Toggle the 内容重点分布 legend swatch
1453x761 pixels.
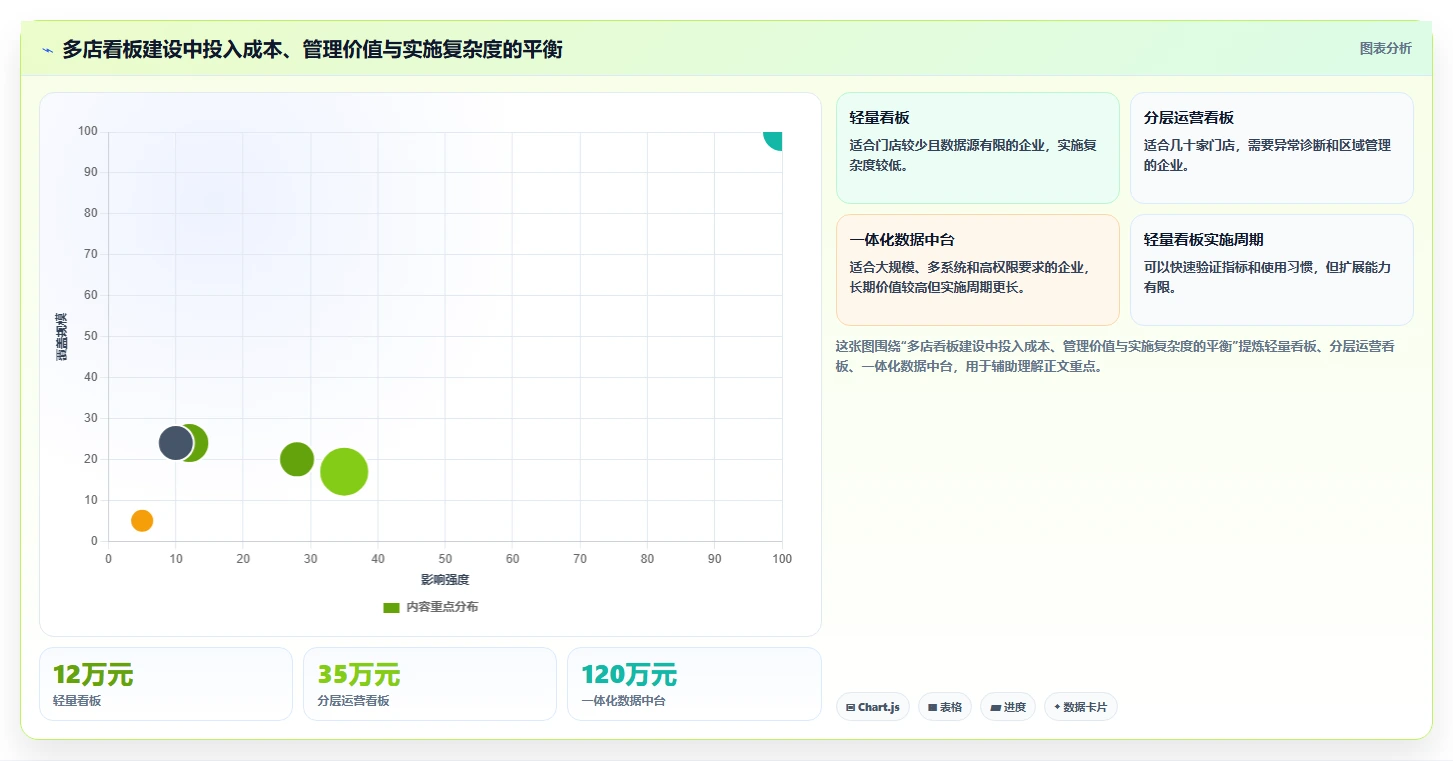pyautogui.click(x=391, y=608)
